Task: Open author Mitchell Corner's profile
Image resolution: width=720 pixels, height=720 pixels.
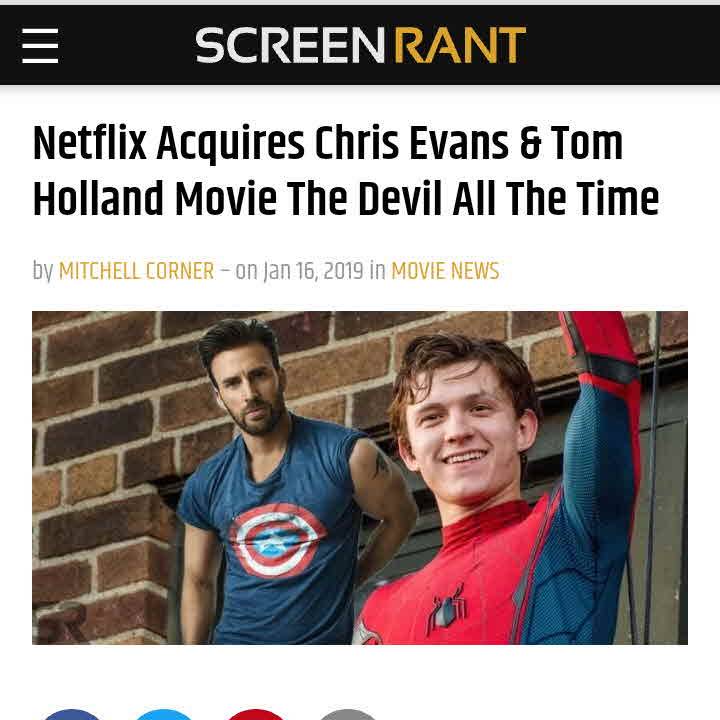Action: coord(136,271)
